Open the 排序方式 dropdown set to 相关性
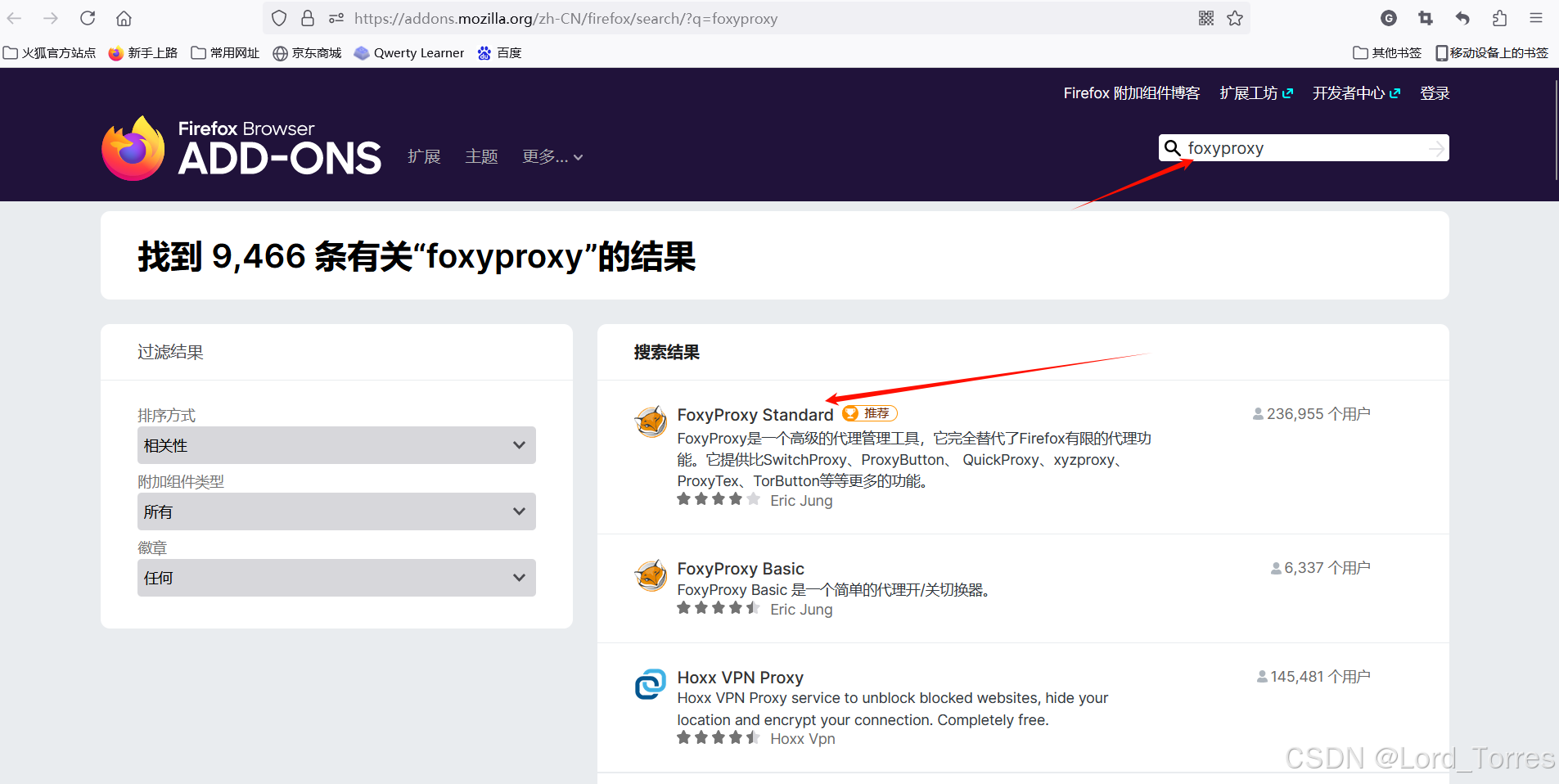This screenshot has height=784, width=1559. pos(336,445)
